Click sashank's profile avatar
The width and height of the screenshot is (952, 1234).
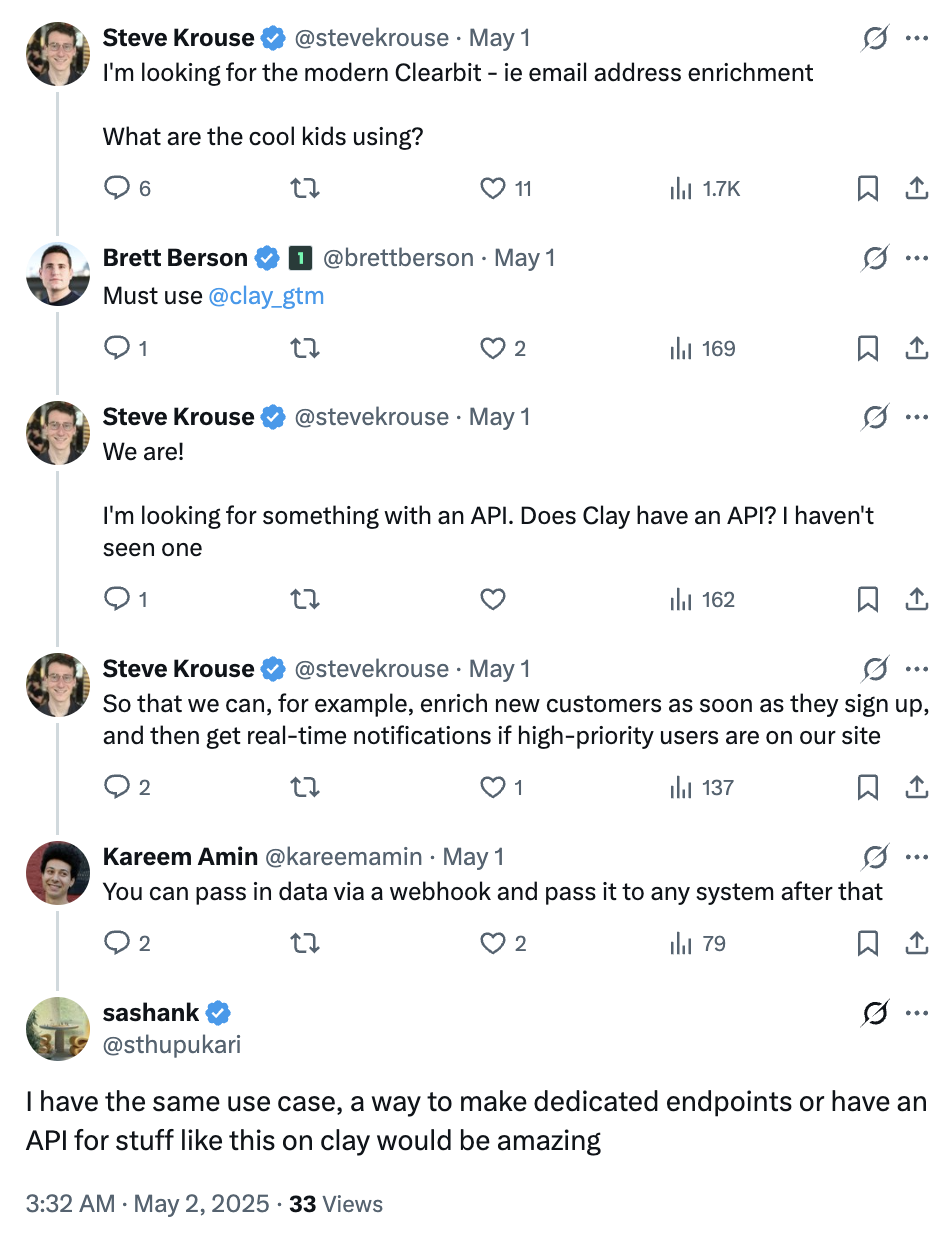point(58,1028)
